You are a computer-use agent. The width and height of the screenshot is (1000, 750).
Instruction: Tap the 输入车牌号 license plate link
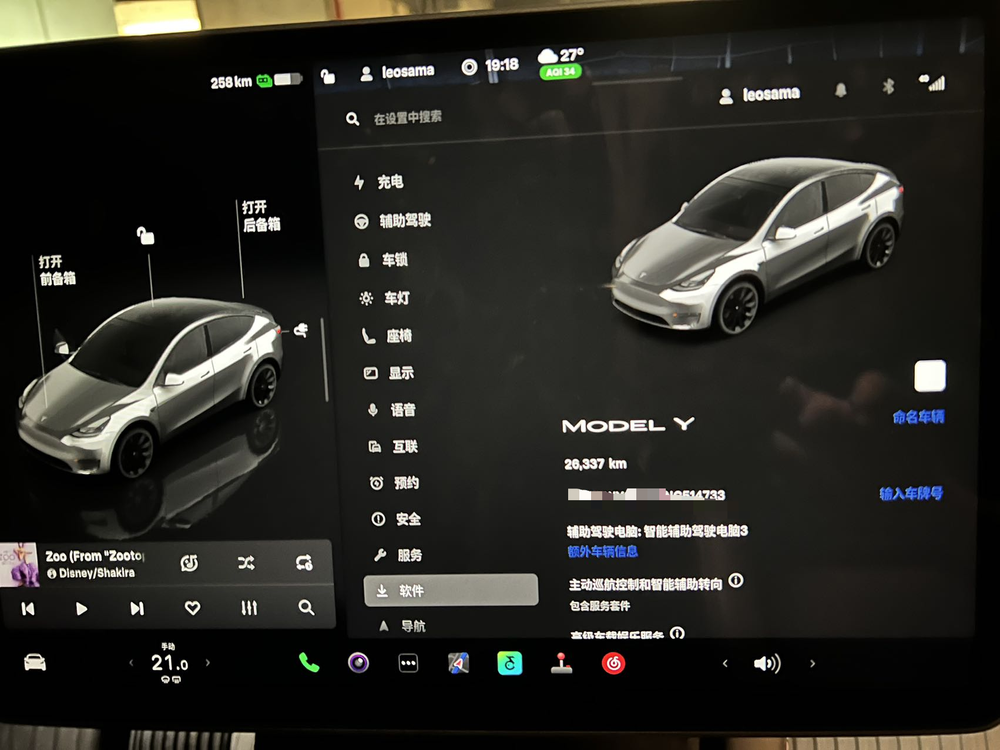(911, 493)
